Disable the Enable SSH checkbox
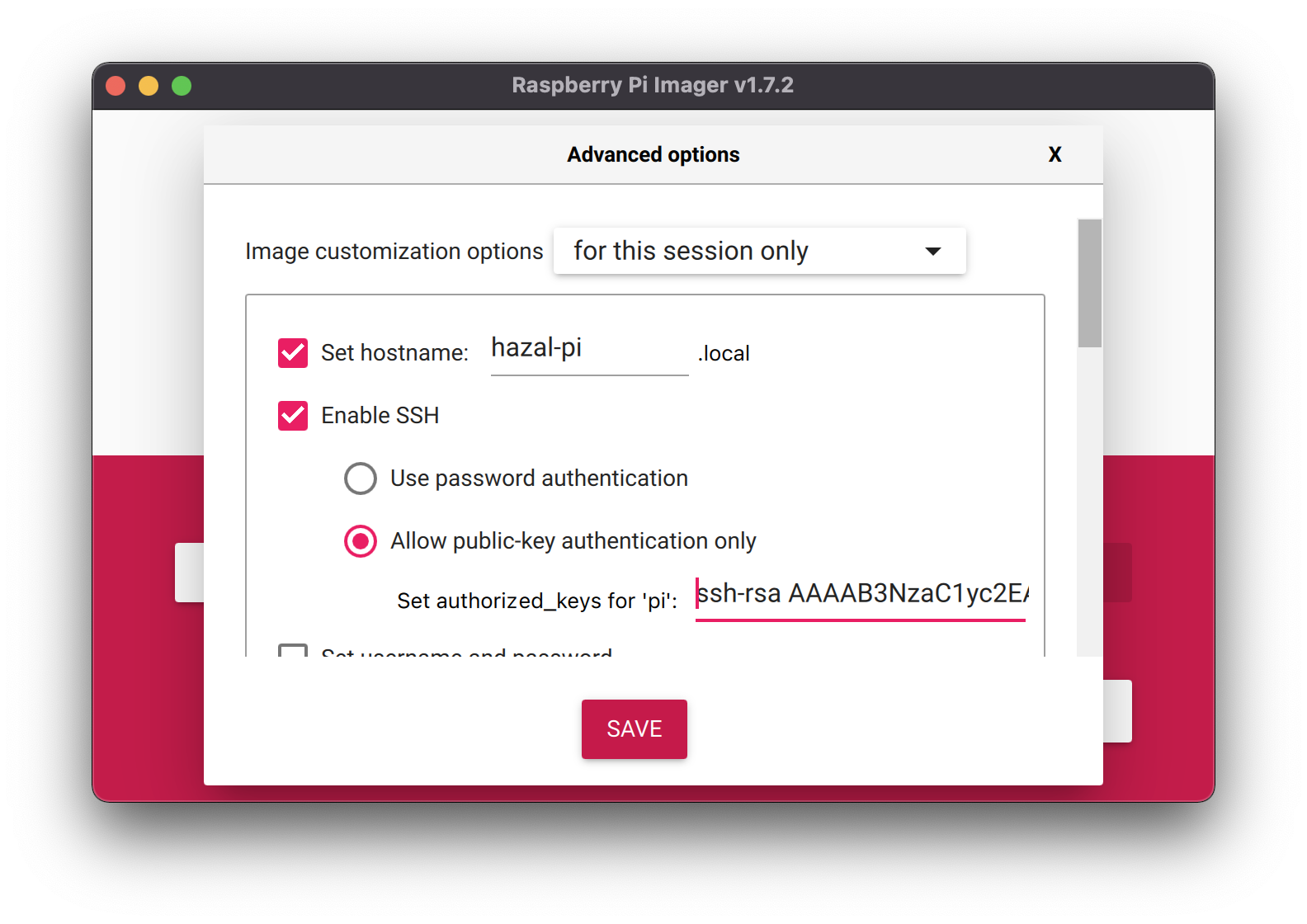 click(293, 416)
